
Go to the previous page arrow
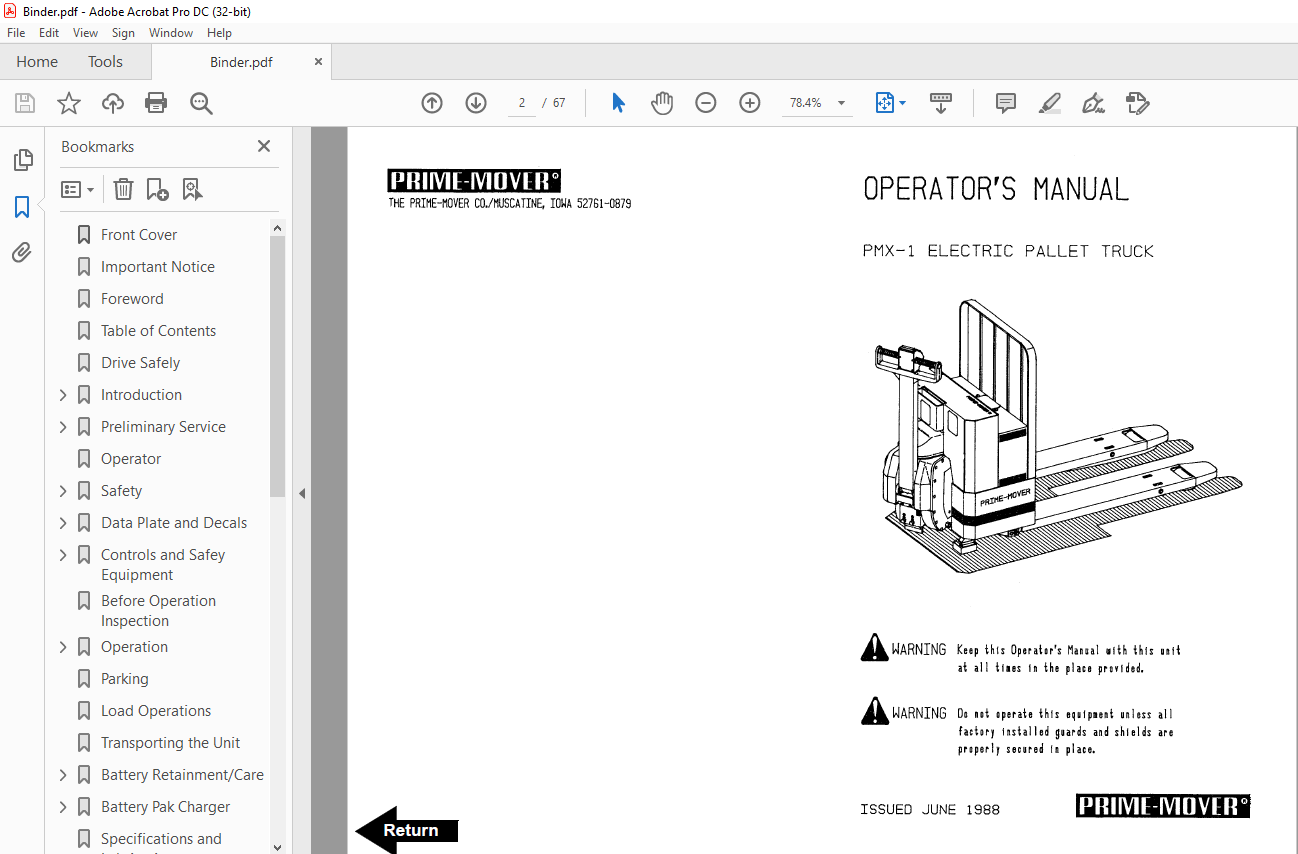(432, 103)
